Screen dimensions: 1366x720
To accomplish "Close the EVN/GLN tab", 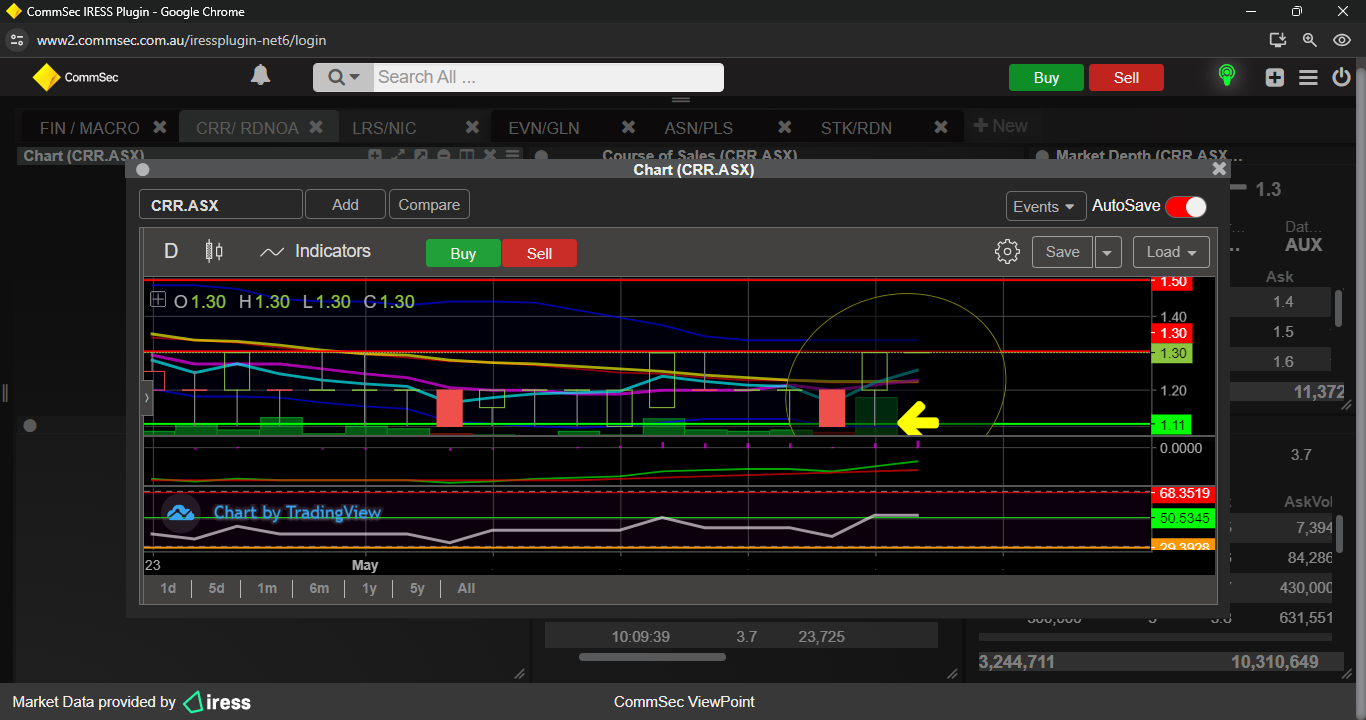I will point(629,127).
